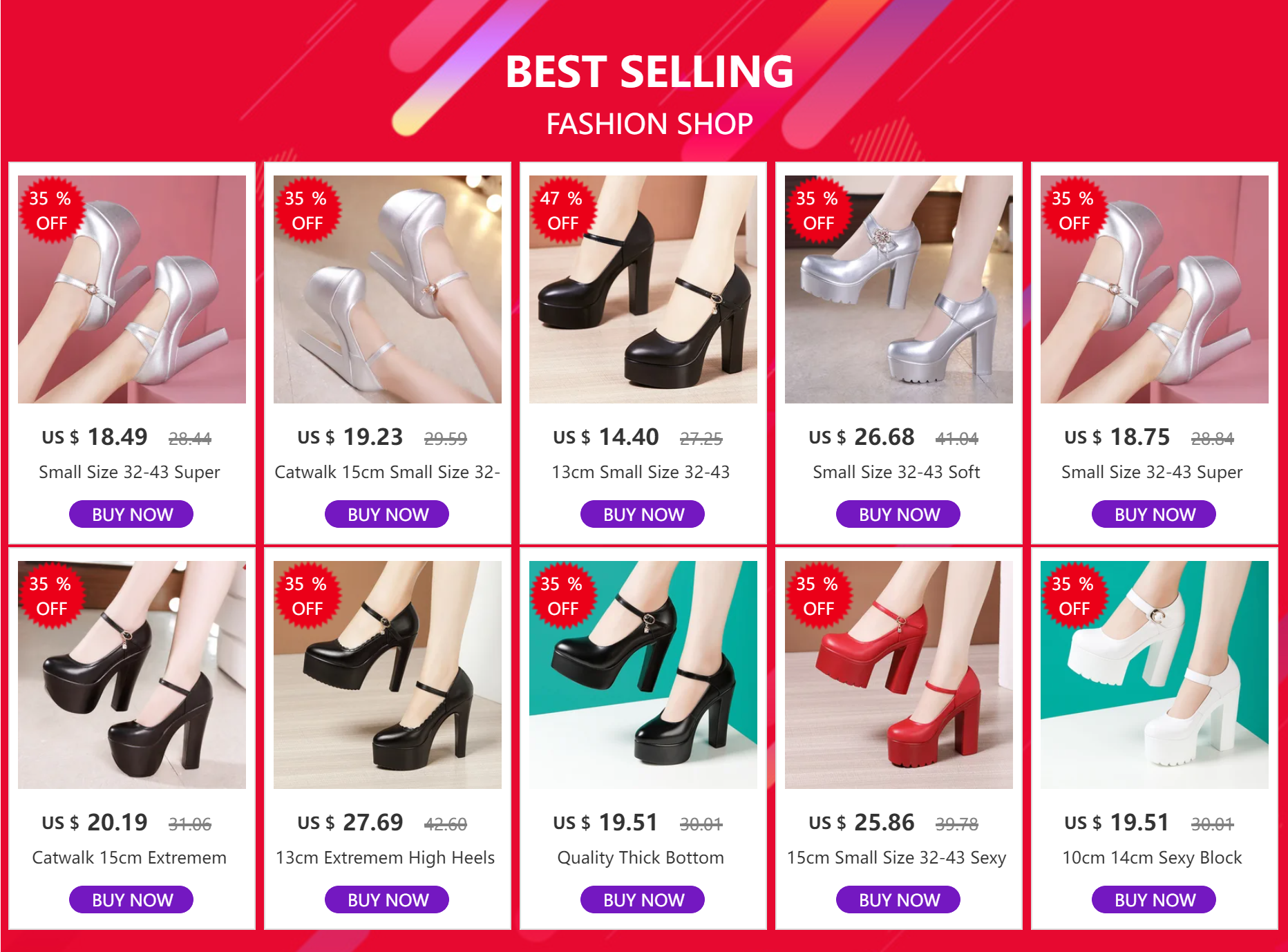
Task: Click the 47% OFF discount badge
Action: (561, 211)
